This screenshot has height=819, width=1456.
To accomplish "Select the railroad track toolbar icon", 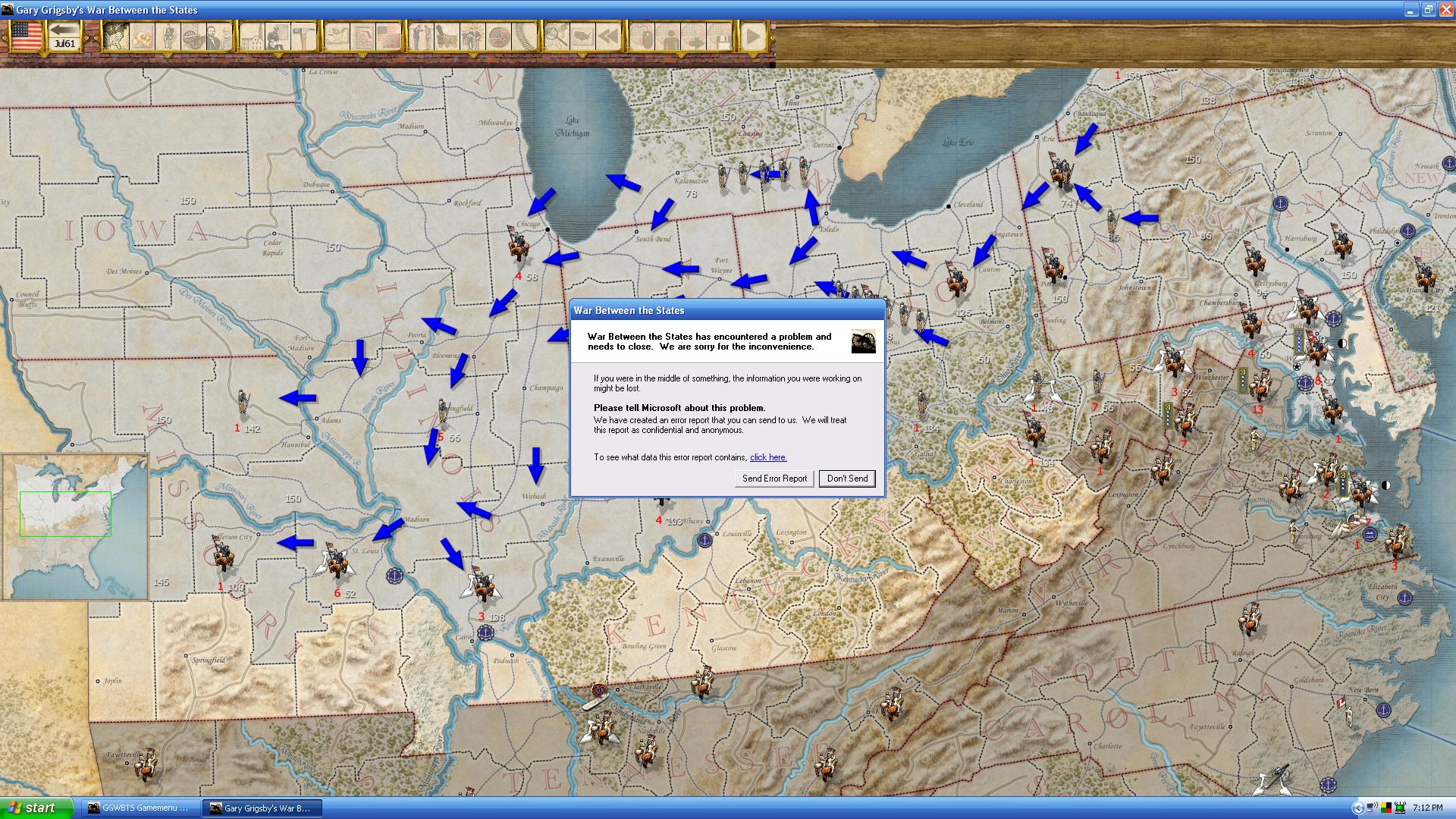I will pos(525,36).
